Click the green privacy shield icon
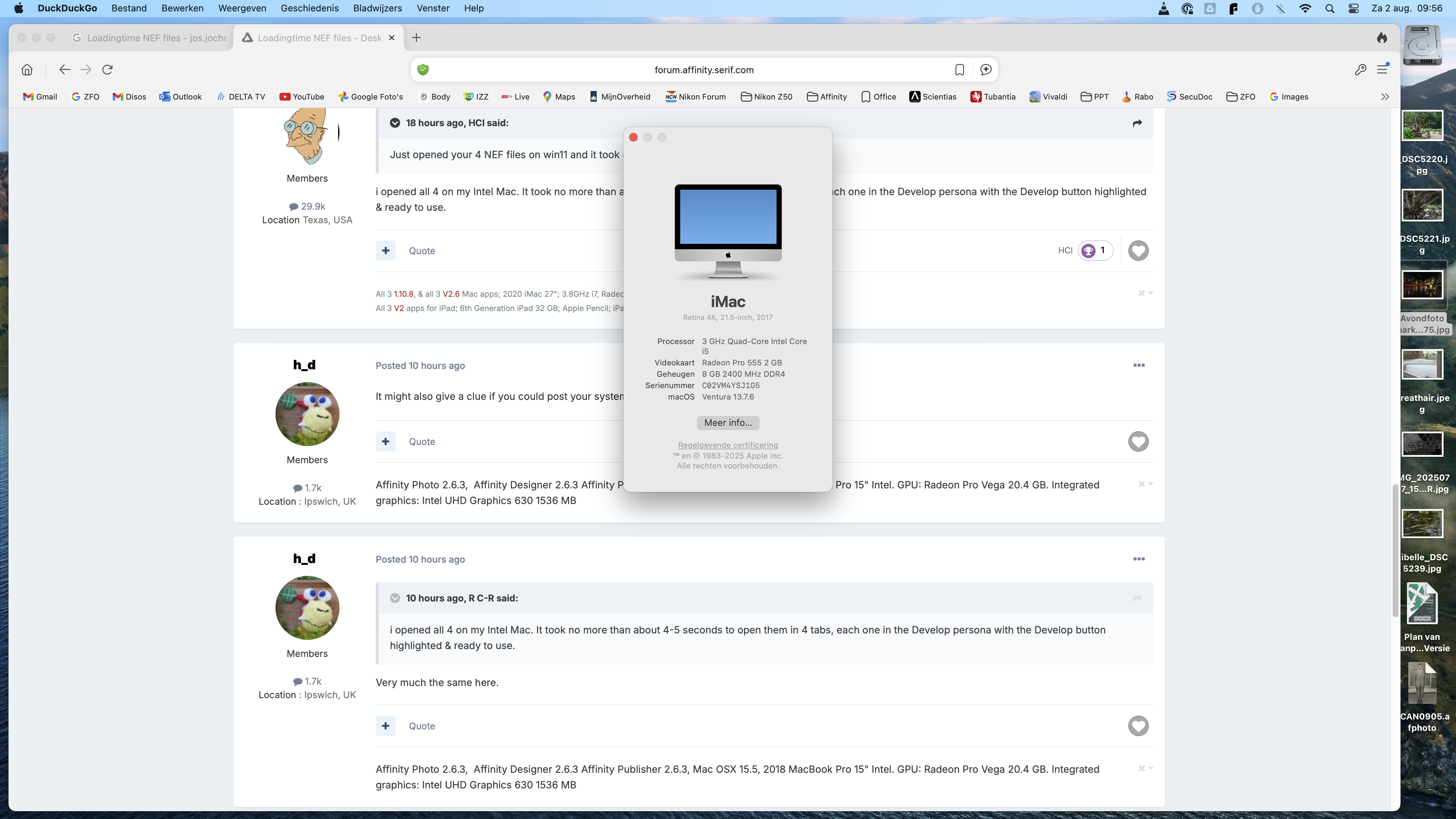 423,70
